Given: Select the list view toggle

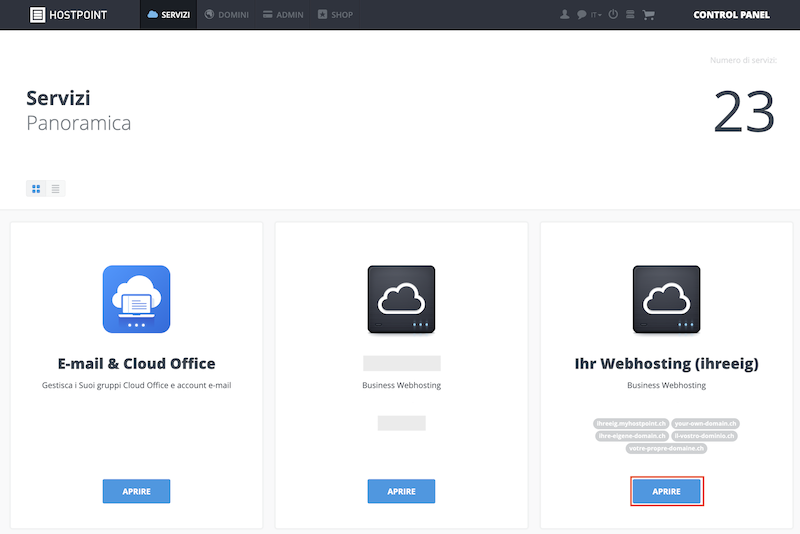Looking at the screenshot, I should point(56,189).
